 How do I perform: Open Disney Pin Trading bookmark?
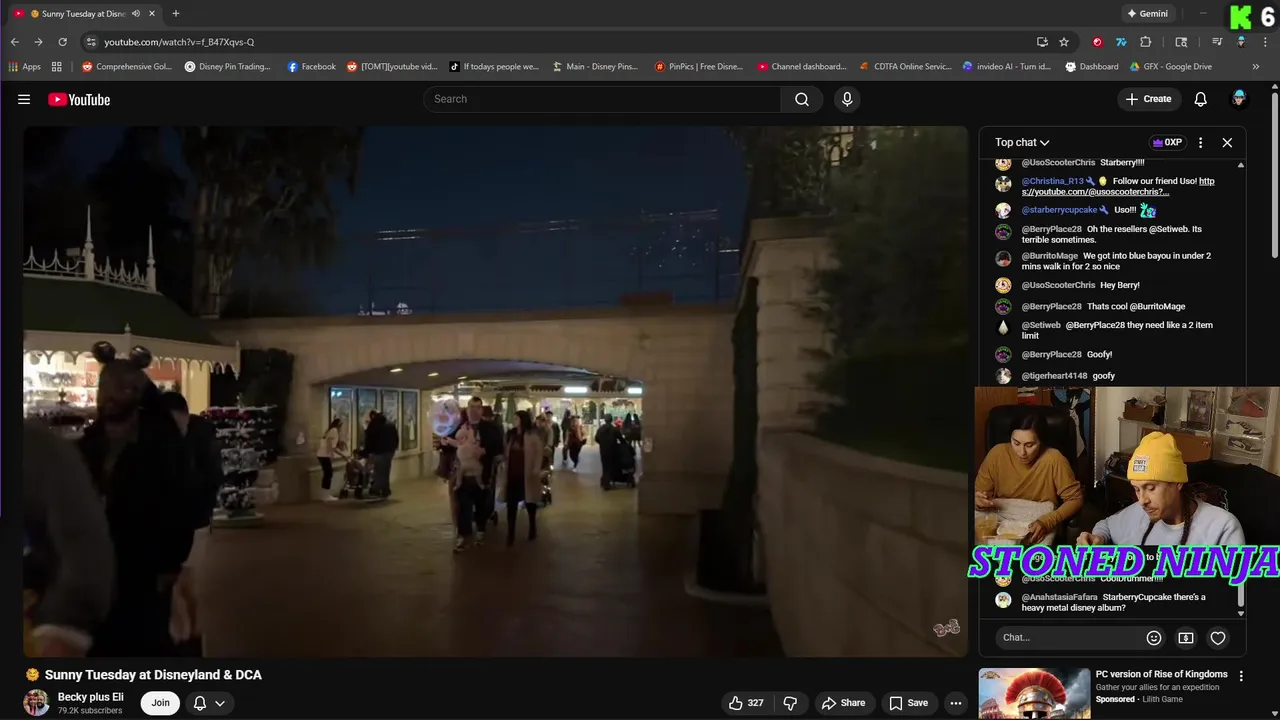pyautogui.click(x=228, y=67)
